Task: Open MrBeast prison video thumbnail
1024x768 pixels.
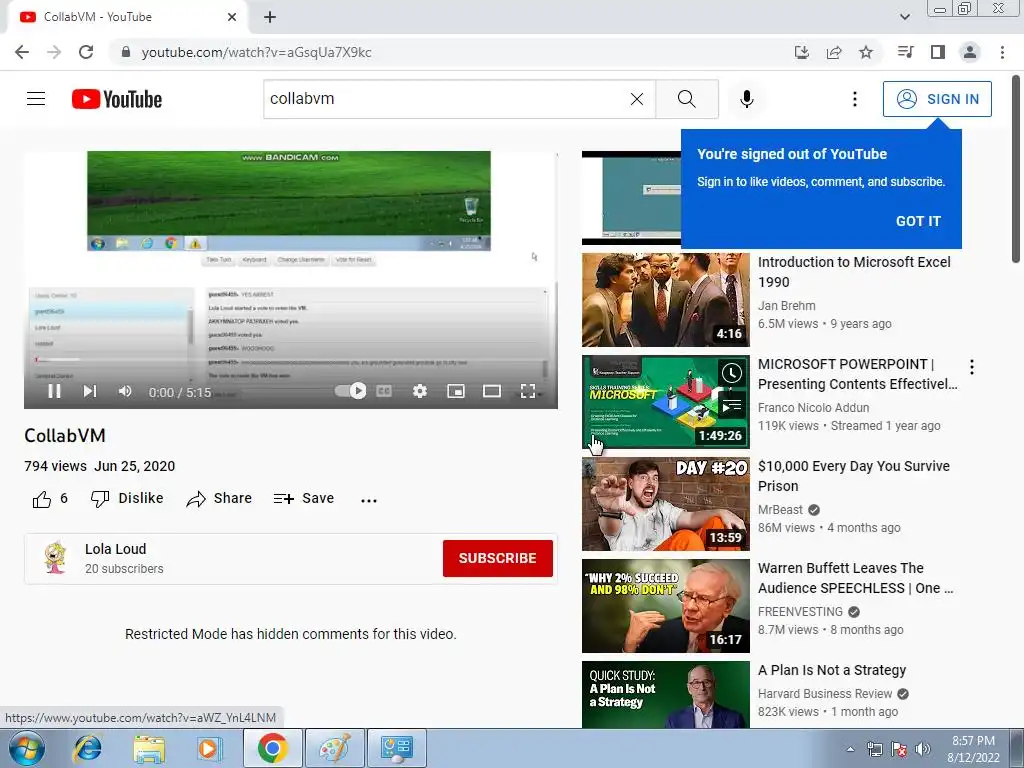Action: coord(665,504)
